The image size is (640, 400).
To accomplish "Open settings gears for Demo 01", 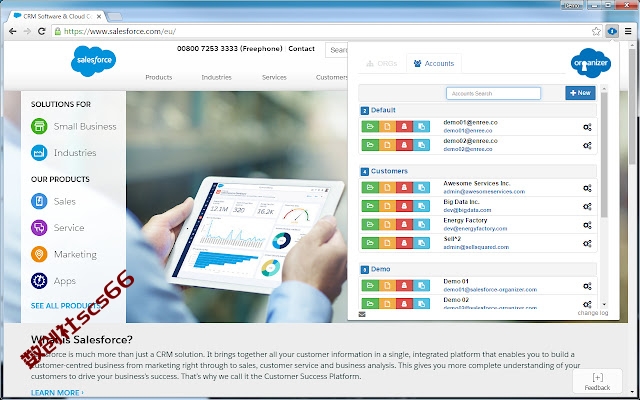I will 587,286.
